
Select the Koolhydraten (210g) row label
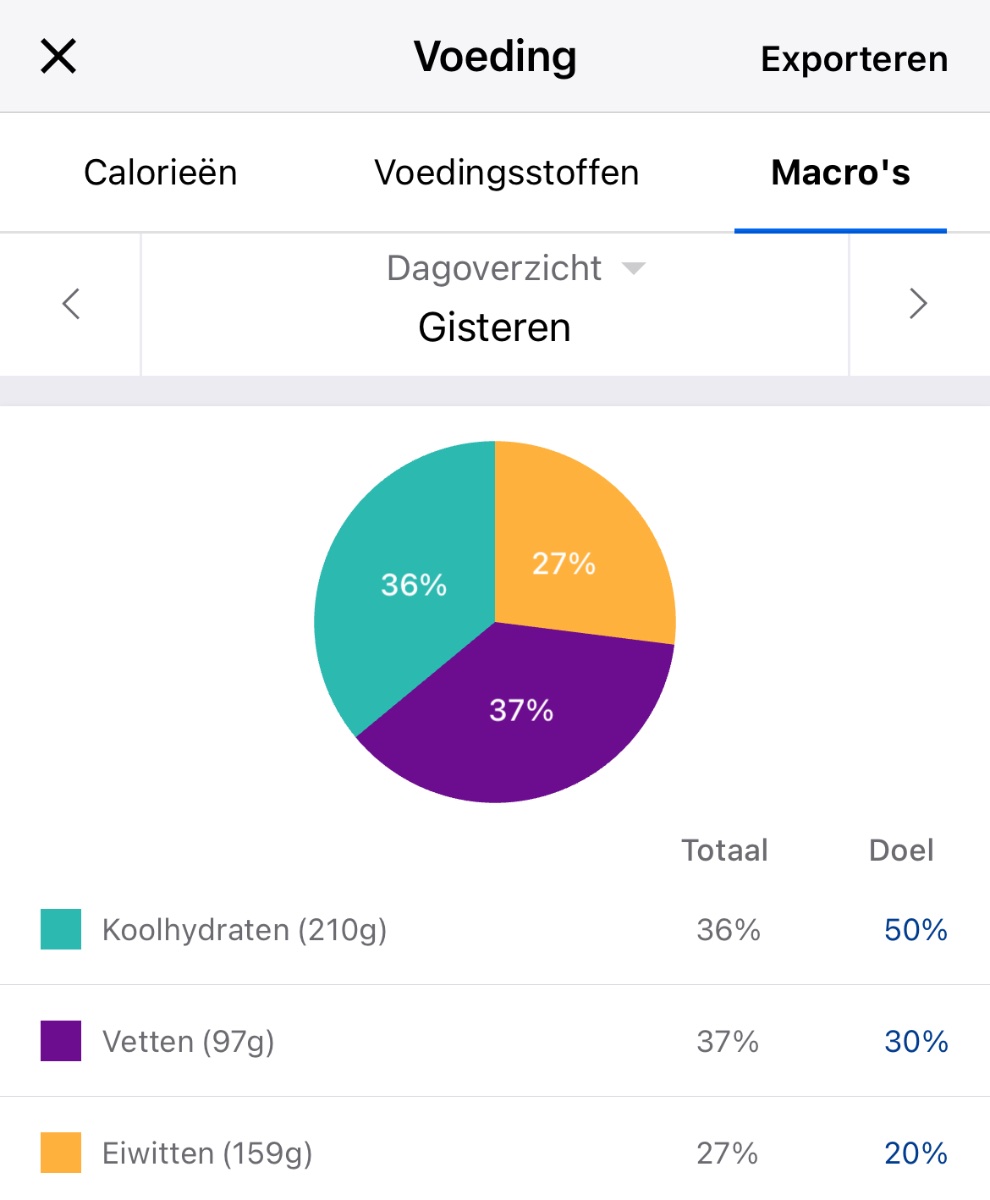click(x=244, y=931)
